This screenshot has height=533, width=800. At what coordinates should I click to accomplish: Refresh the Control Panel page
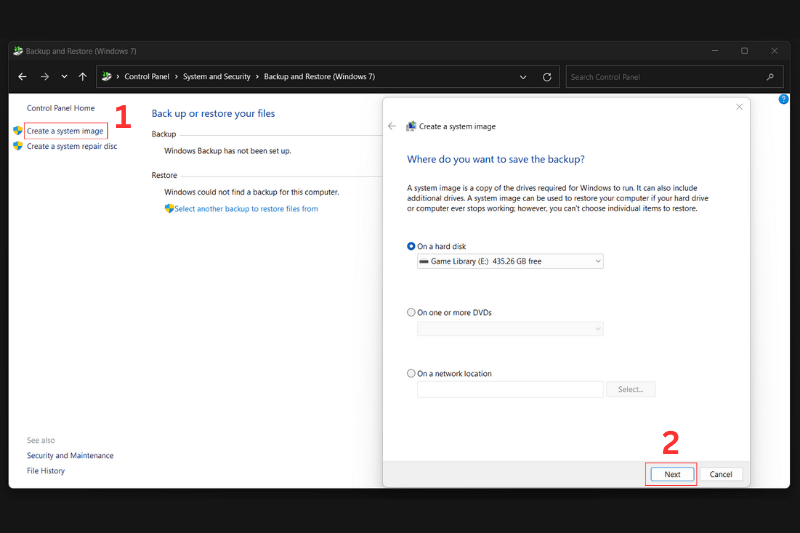tap(547, 77)
